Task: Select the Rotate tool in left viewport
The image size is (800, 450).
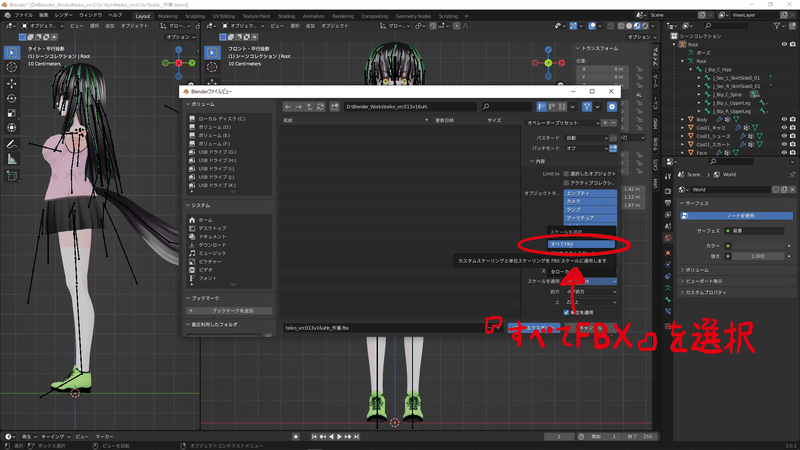Action: tap(12, 98)
